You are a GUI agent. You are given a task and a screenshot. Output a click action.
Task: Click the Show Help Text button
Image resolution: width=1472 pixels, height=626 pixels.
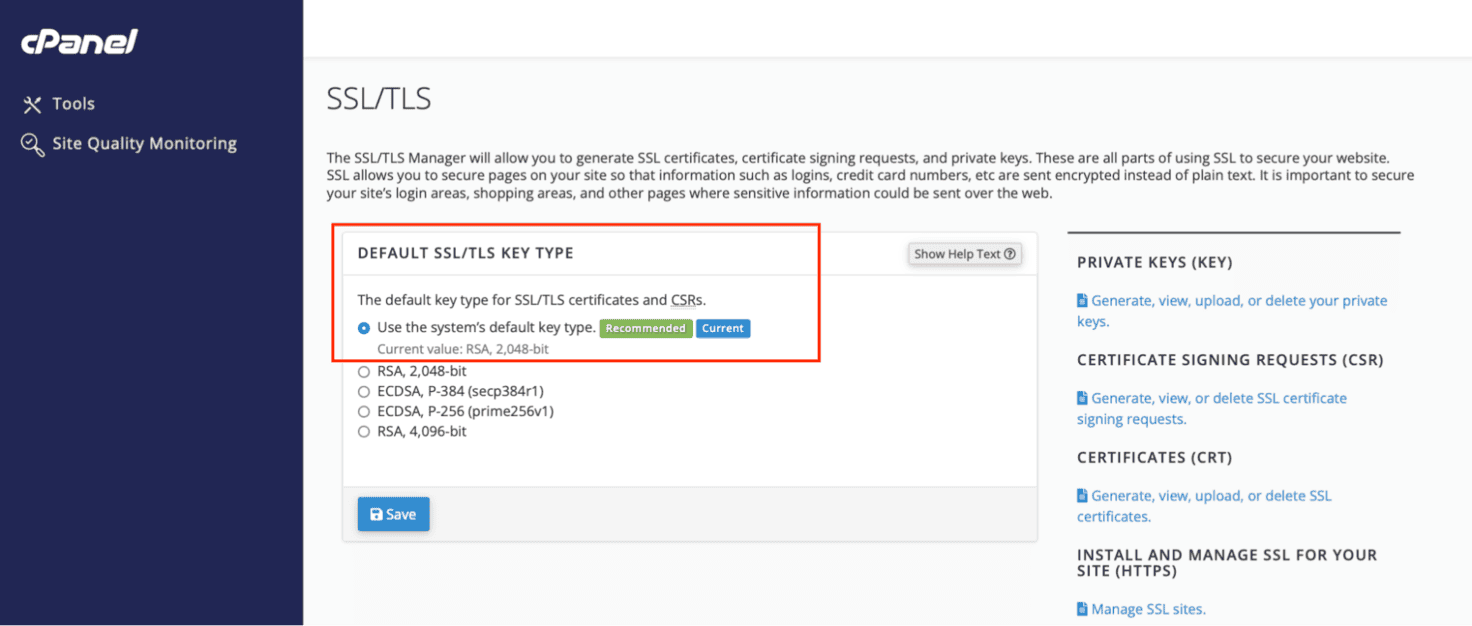965,254
